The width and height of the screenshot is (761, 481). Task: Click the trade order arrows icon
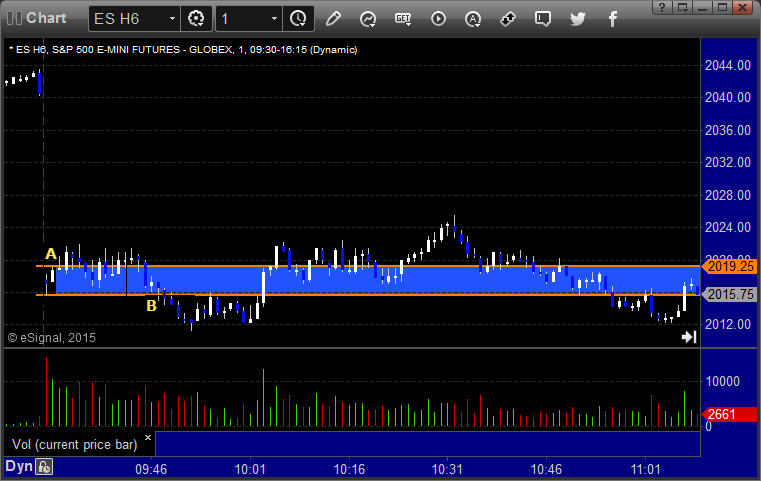(508, 19)
